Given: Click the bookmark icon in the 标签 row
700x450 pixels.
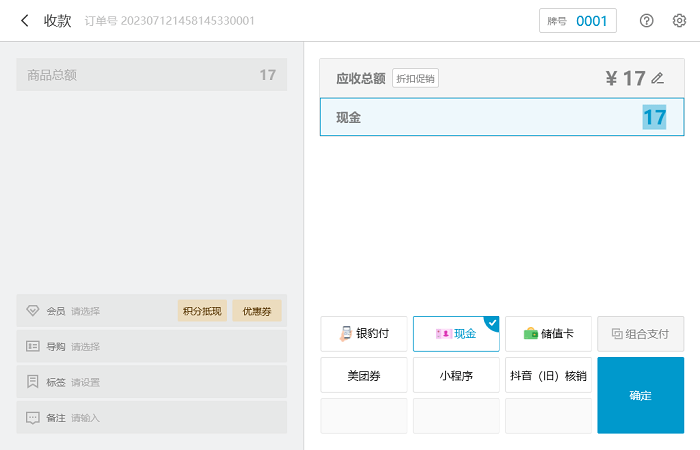Looking at the screenshot, I should pyautogui.click(x=33, y=382).
